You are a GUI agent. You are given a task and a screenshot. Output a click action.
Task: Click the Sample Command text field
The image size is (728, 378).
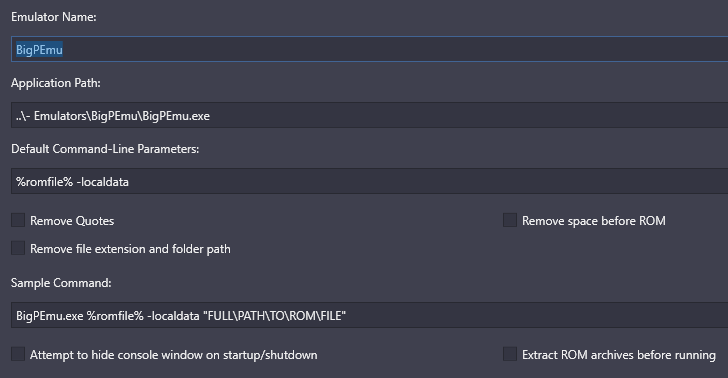(x=370, y=315)
